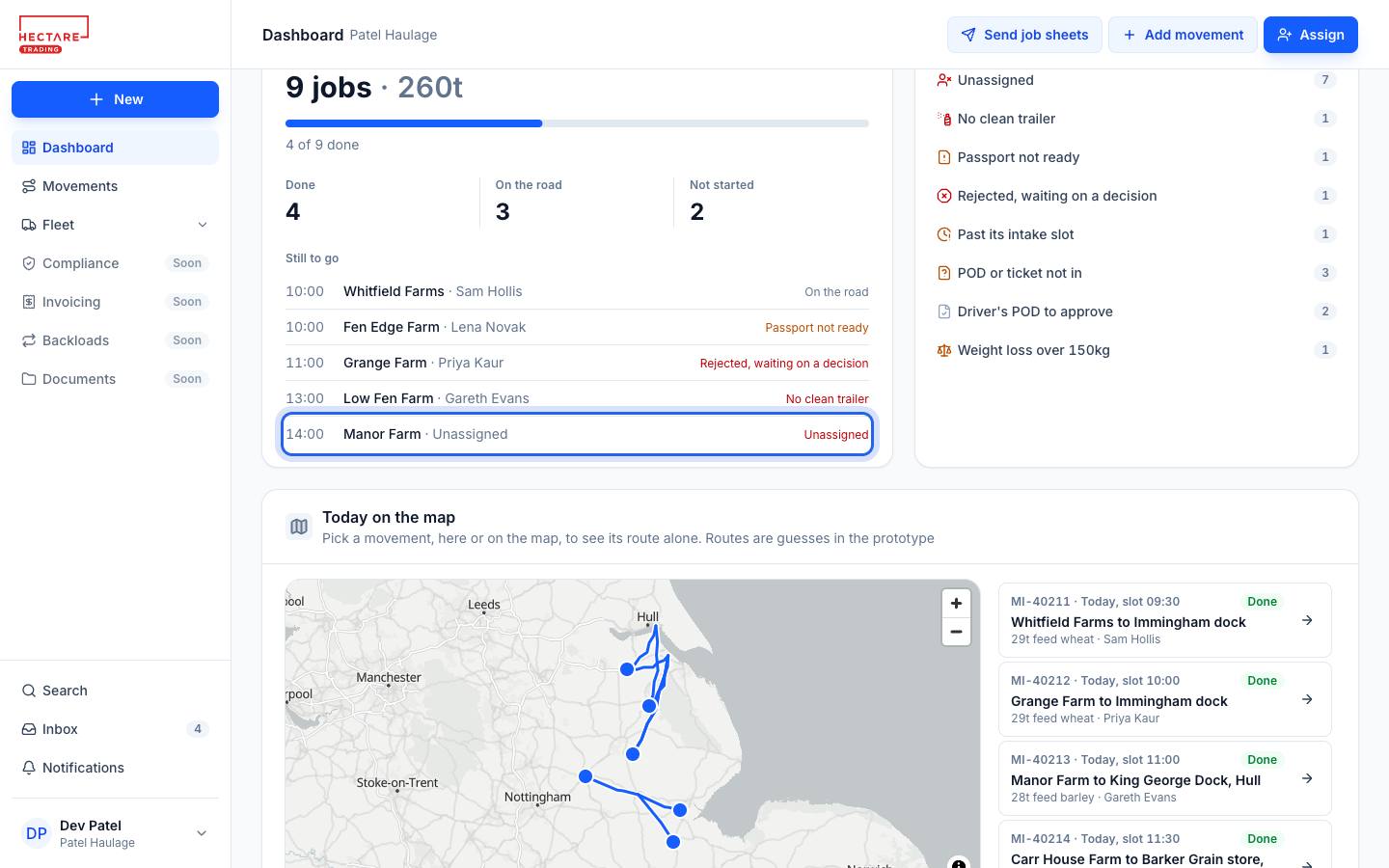The height and width of the screenshot is (868, 1389).
Task: Click the Low Fen Farm job row
Action: [x=577, y=398]
